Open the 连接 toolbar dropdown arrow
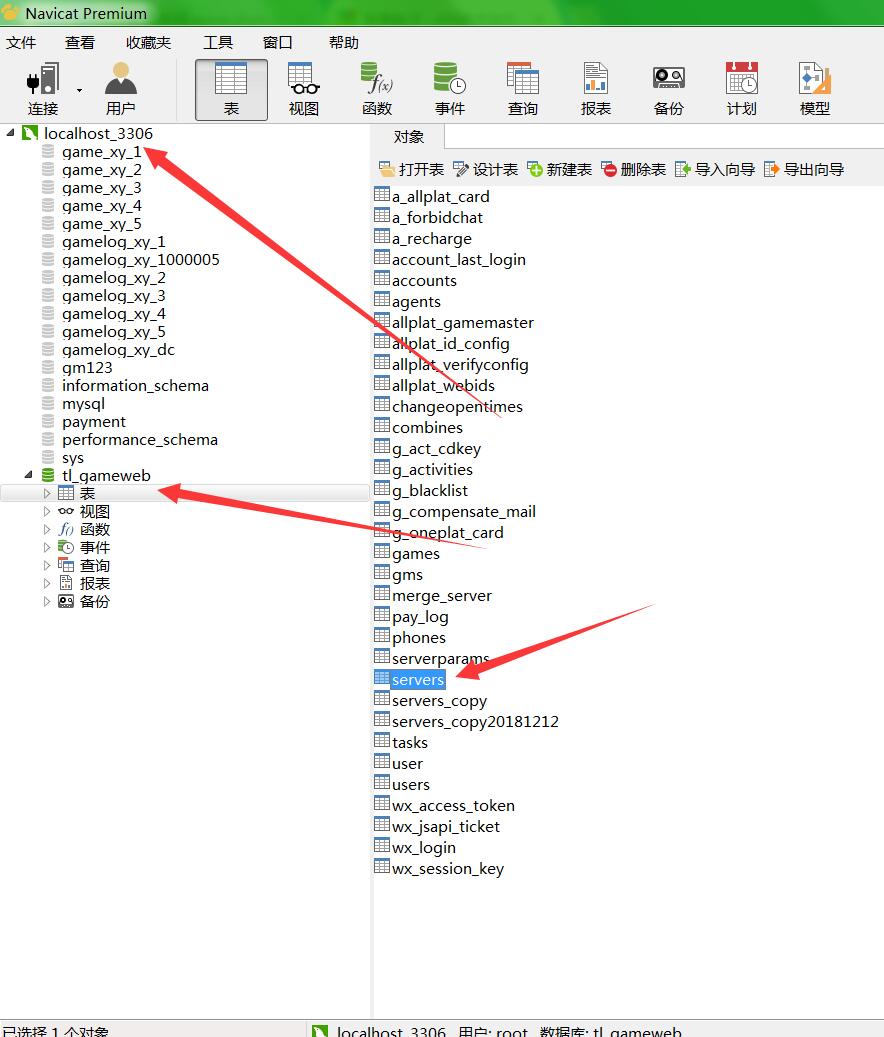Viewport: 884px width, 1037px height. coord(79,90)
